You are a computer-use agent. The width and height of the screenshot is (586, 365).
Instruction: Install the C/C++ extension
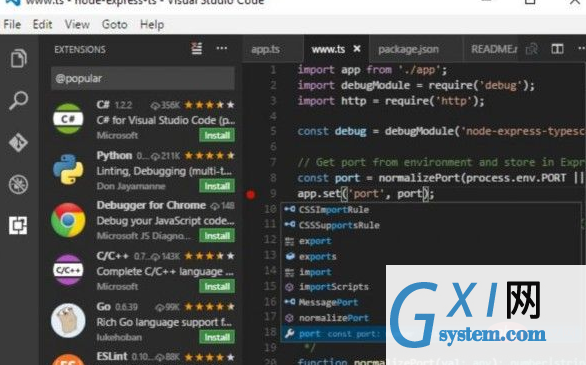click(x=217, y=287)
